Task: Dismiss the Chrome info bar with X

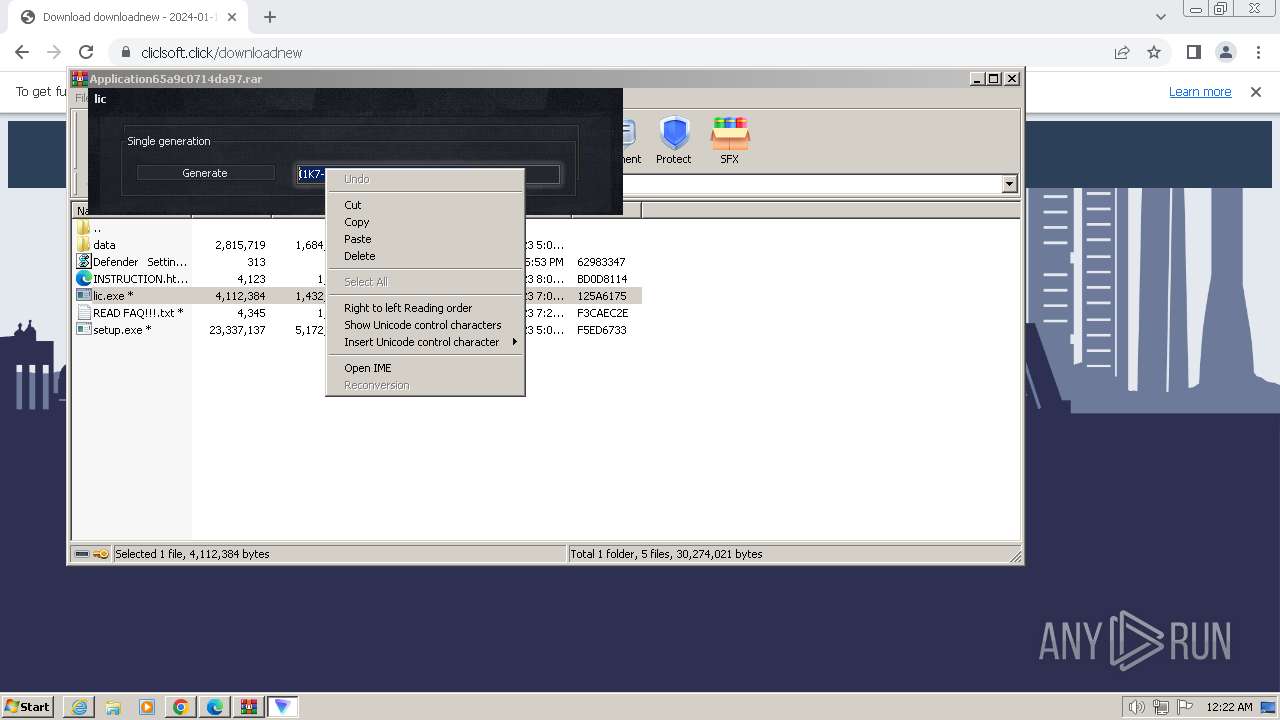Action: 1256,91
